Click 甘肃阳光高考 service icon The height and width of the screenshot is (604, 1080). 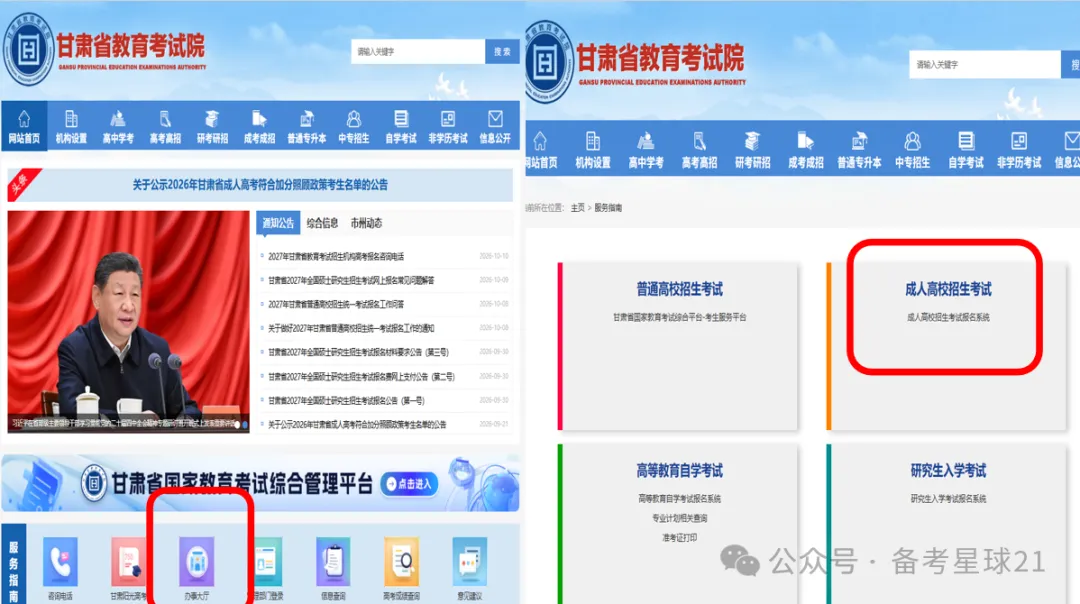129,561
